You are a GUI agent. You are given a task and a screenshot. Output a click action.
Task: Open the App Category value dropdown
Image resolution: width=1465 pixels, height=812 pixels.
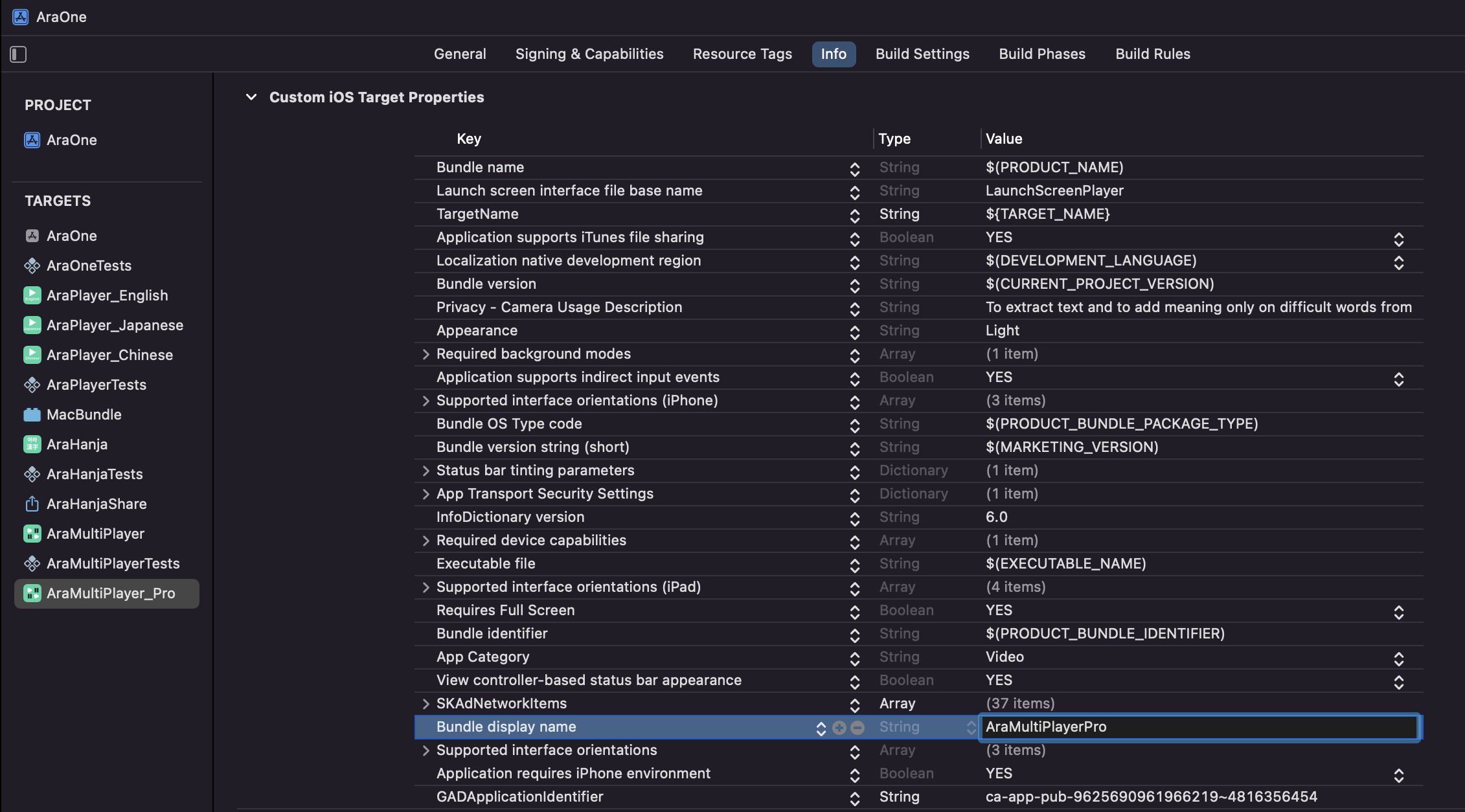(1398, 659)
